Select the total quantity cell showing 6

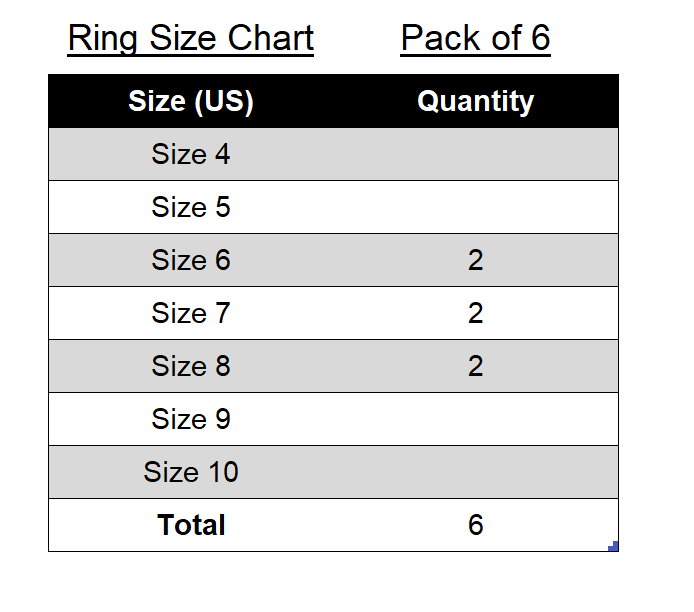point(475,525)
